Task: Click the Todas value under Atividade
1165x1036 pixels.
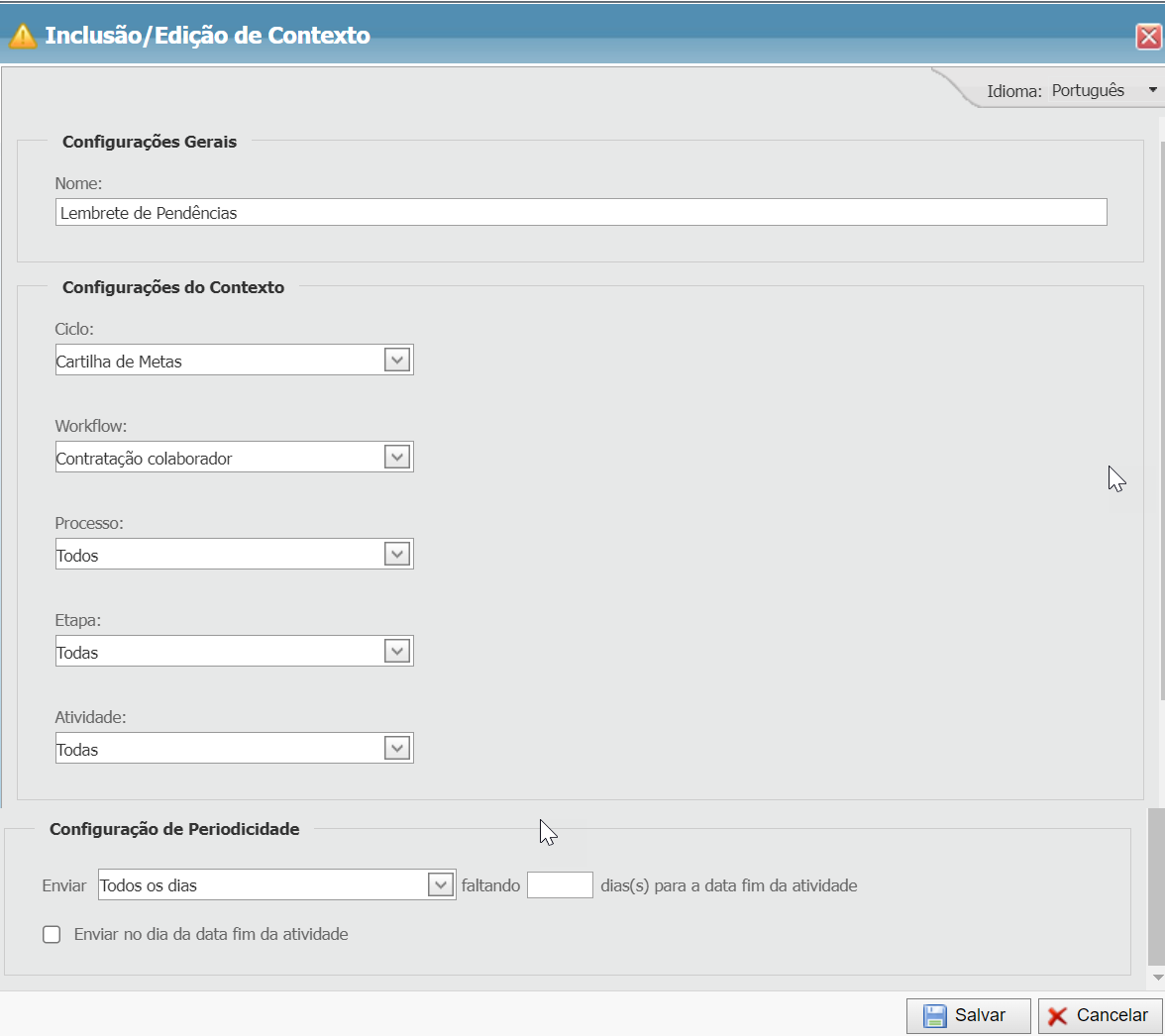Action: click(x=77, y=750)
